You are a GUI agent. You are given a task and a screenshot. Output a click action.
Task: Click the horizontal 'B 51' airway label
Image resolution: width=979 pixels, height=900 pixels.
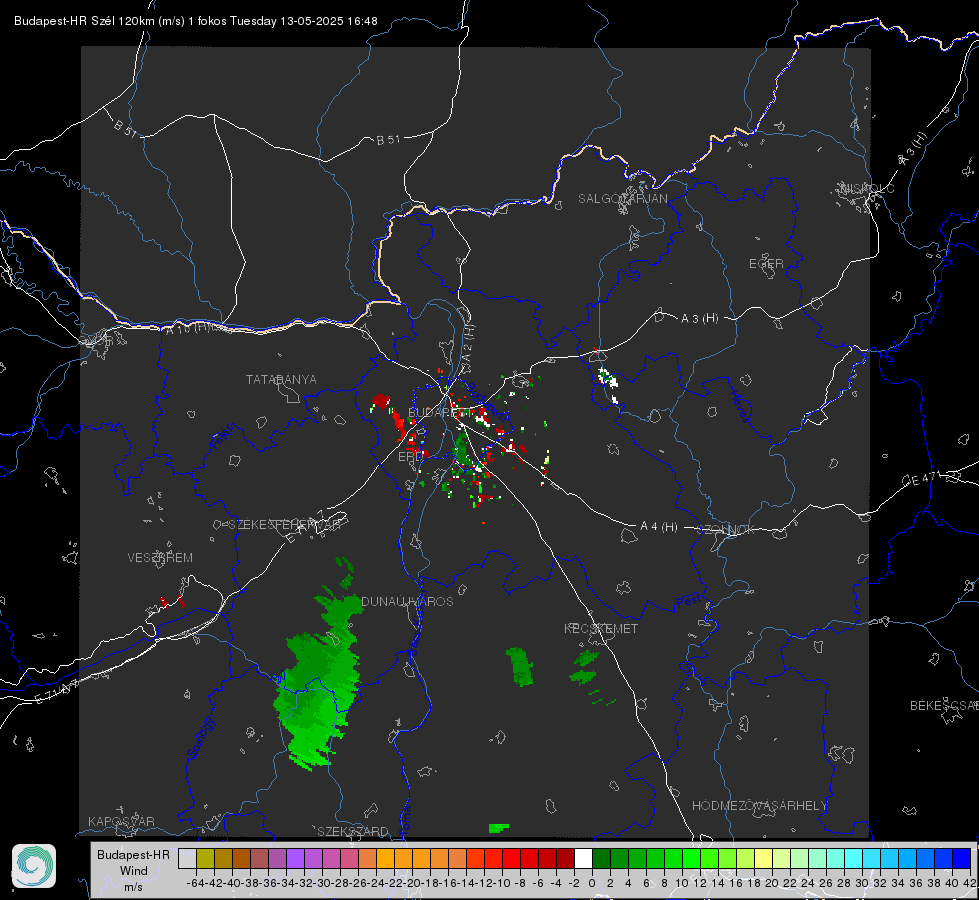[x=388, y=140]
